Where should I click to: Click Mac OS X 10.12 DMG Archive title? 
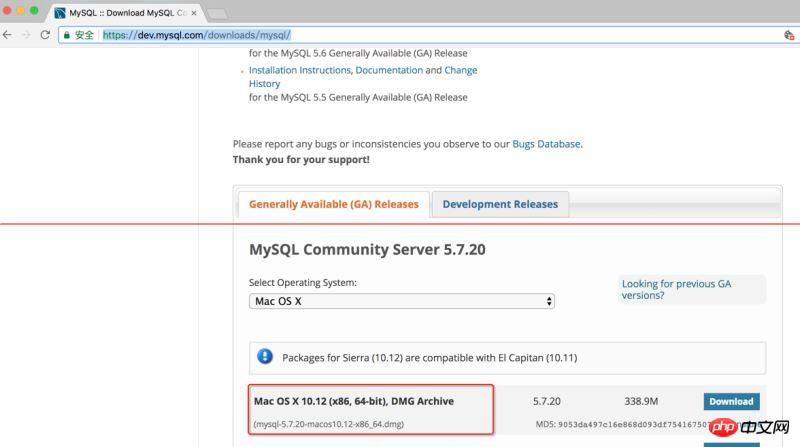click(354, 401)
